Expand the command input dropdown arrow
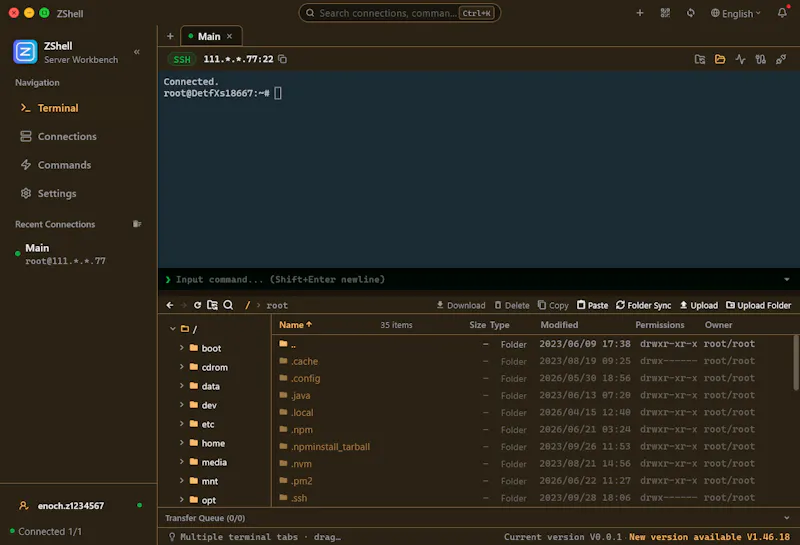 (x=786, y=279)
